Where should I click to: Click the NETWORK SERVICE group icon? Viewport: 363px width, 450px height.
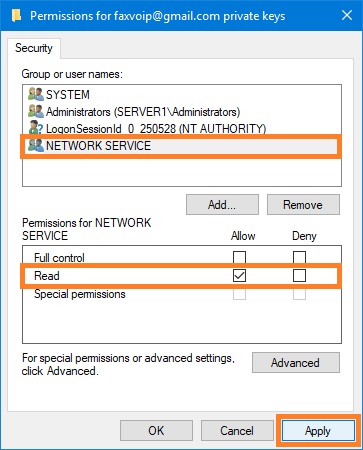(x=36, y=145)
